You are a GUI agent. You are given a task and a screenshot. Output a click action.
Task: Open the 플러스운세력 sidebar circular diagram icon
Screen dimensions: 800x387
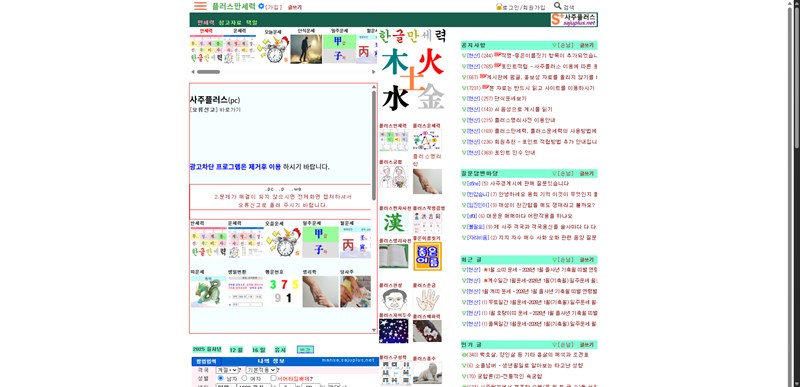click(x=427, y=140)
